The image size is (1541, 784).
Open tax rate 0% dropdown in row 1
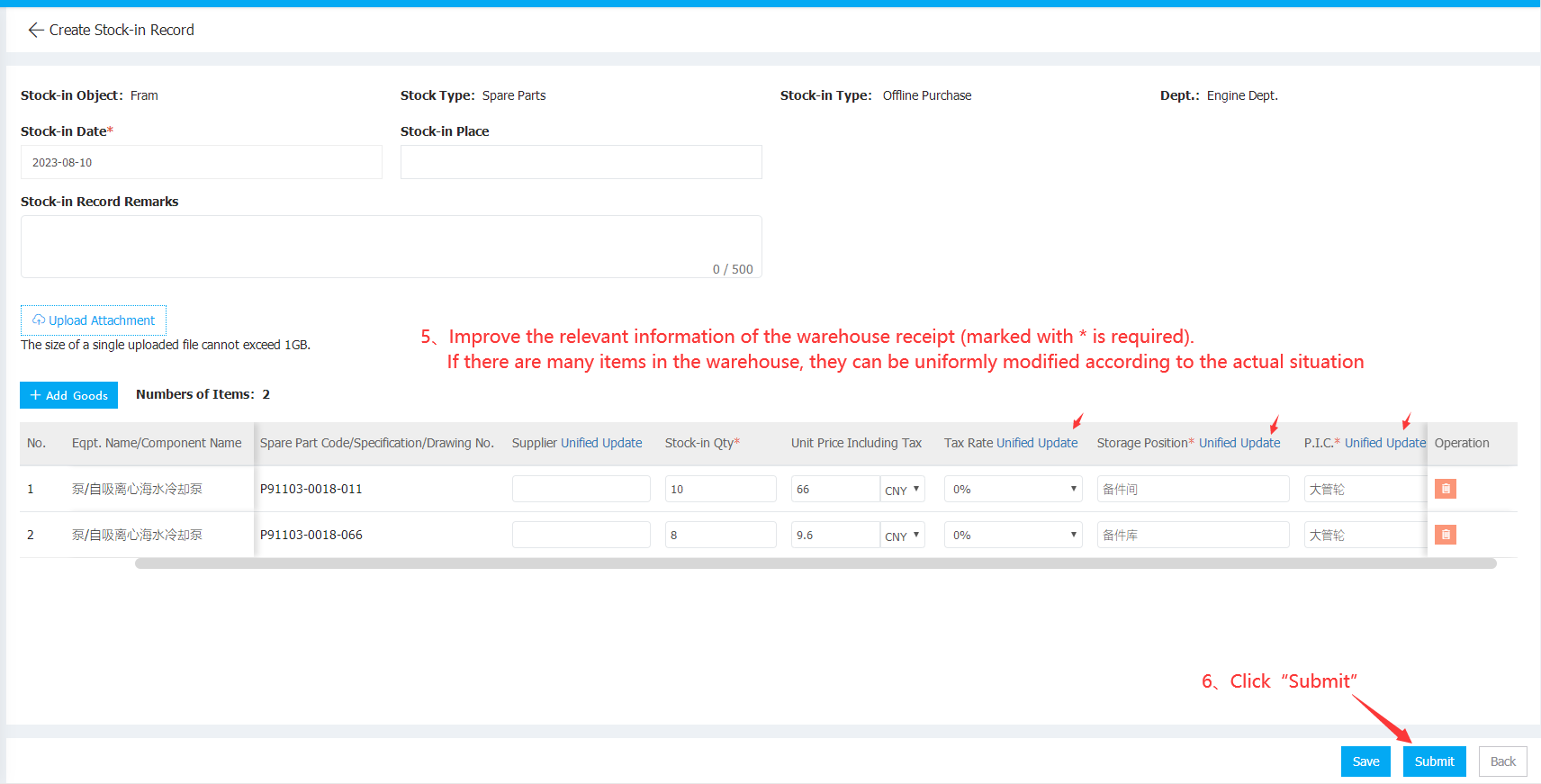(1014, 489)
